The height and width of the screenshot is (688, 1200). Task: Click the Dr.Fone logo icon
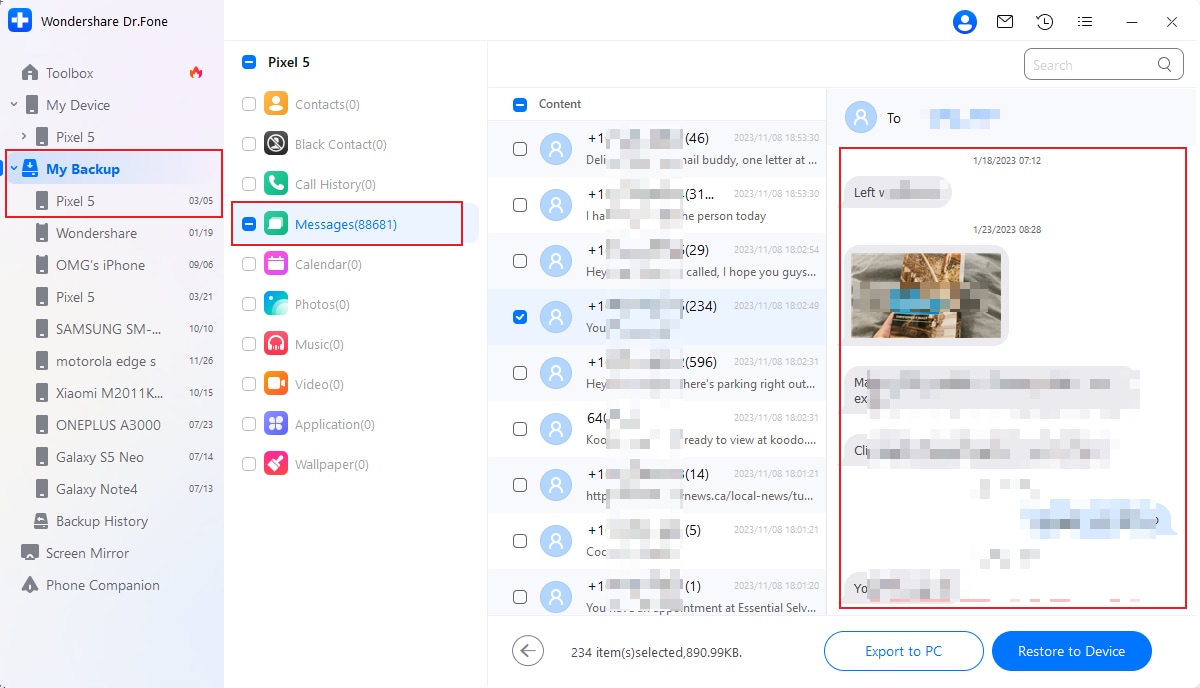click(20, 22)
